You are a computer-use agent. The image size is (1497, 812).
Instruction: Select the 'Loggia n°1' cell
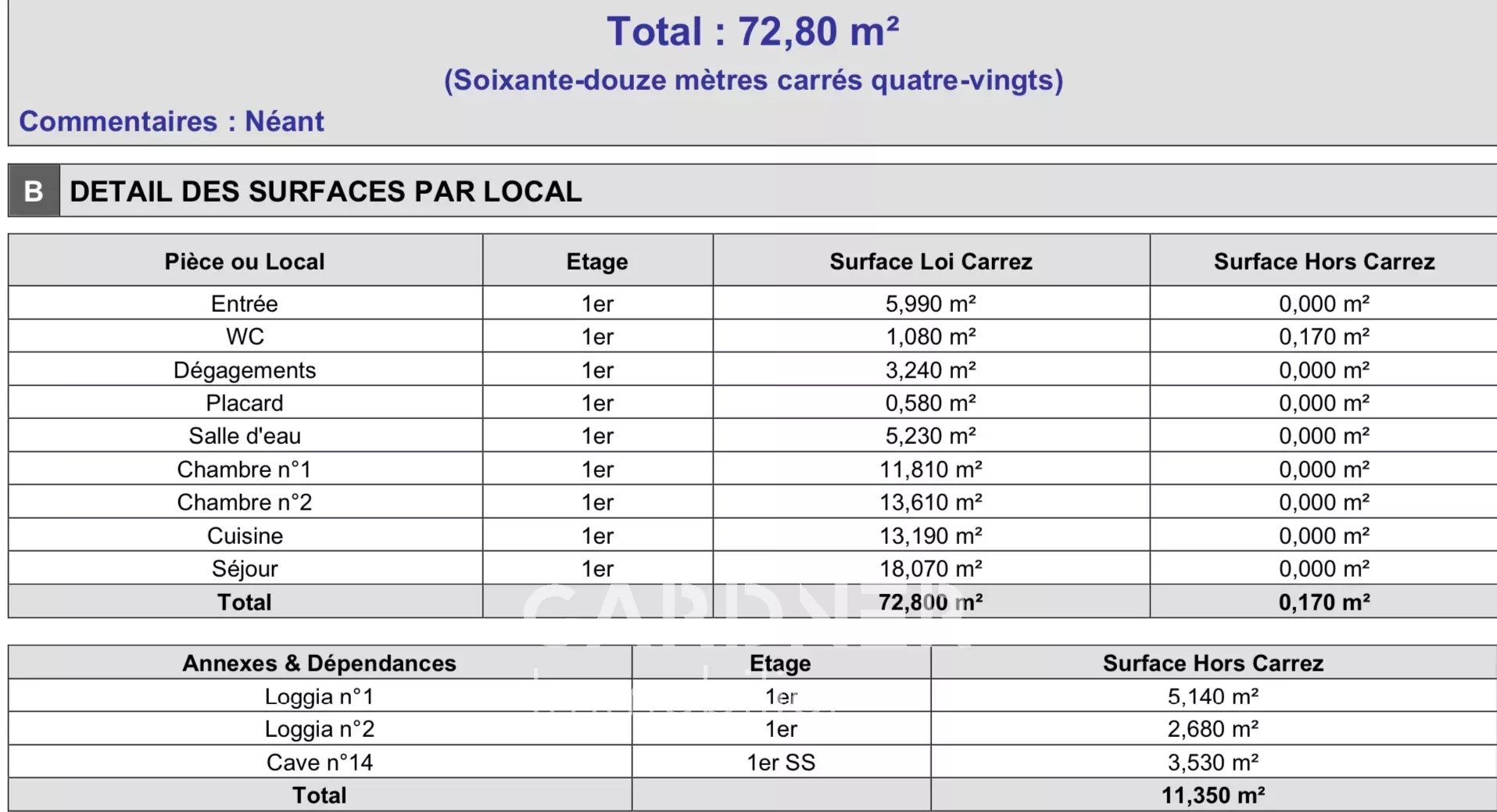(319, 696)
